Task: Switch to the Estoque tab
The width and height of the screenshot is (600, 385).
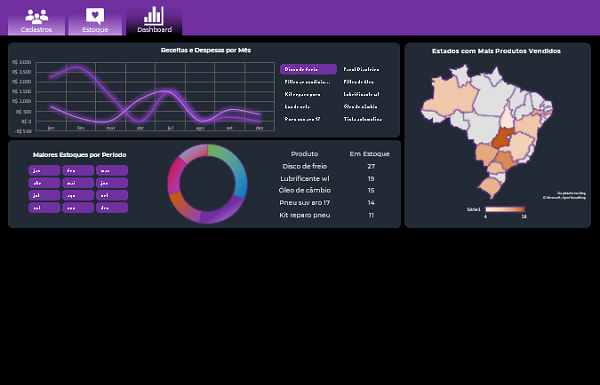Action: tap(95, 21)
